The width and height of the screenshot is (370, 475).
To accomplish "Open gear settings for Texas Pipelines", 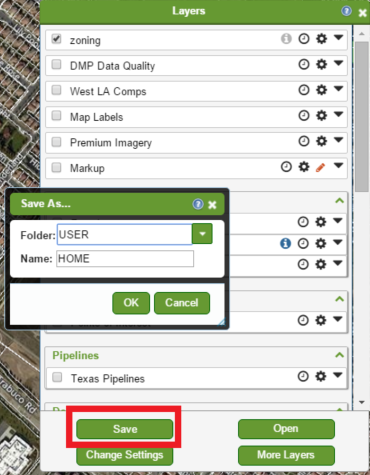I will [320, 376].
